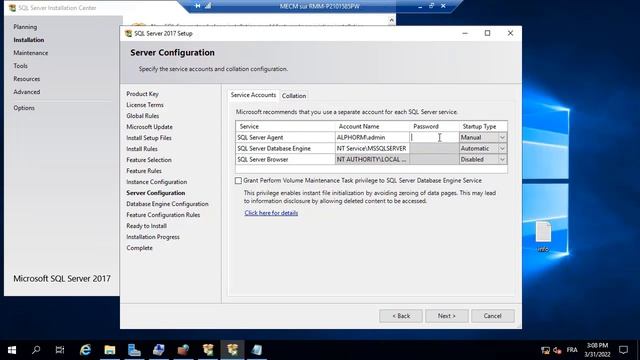Launch Internet Explorer from the taskbar
This screenshot has width=640, height=360.
tap(85, 350)
